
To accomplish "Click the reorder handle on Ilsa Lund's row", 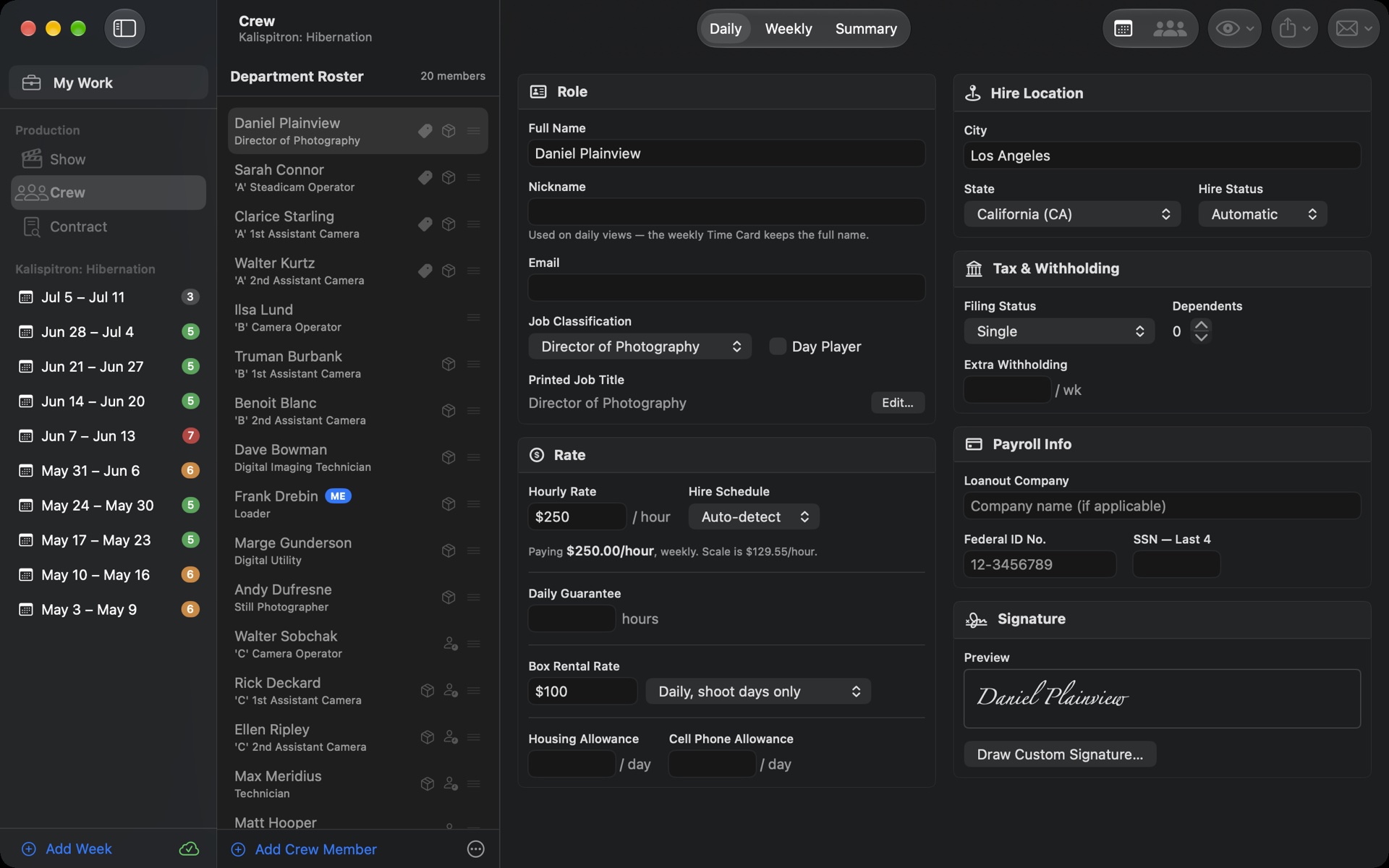I will pos(474,318).
